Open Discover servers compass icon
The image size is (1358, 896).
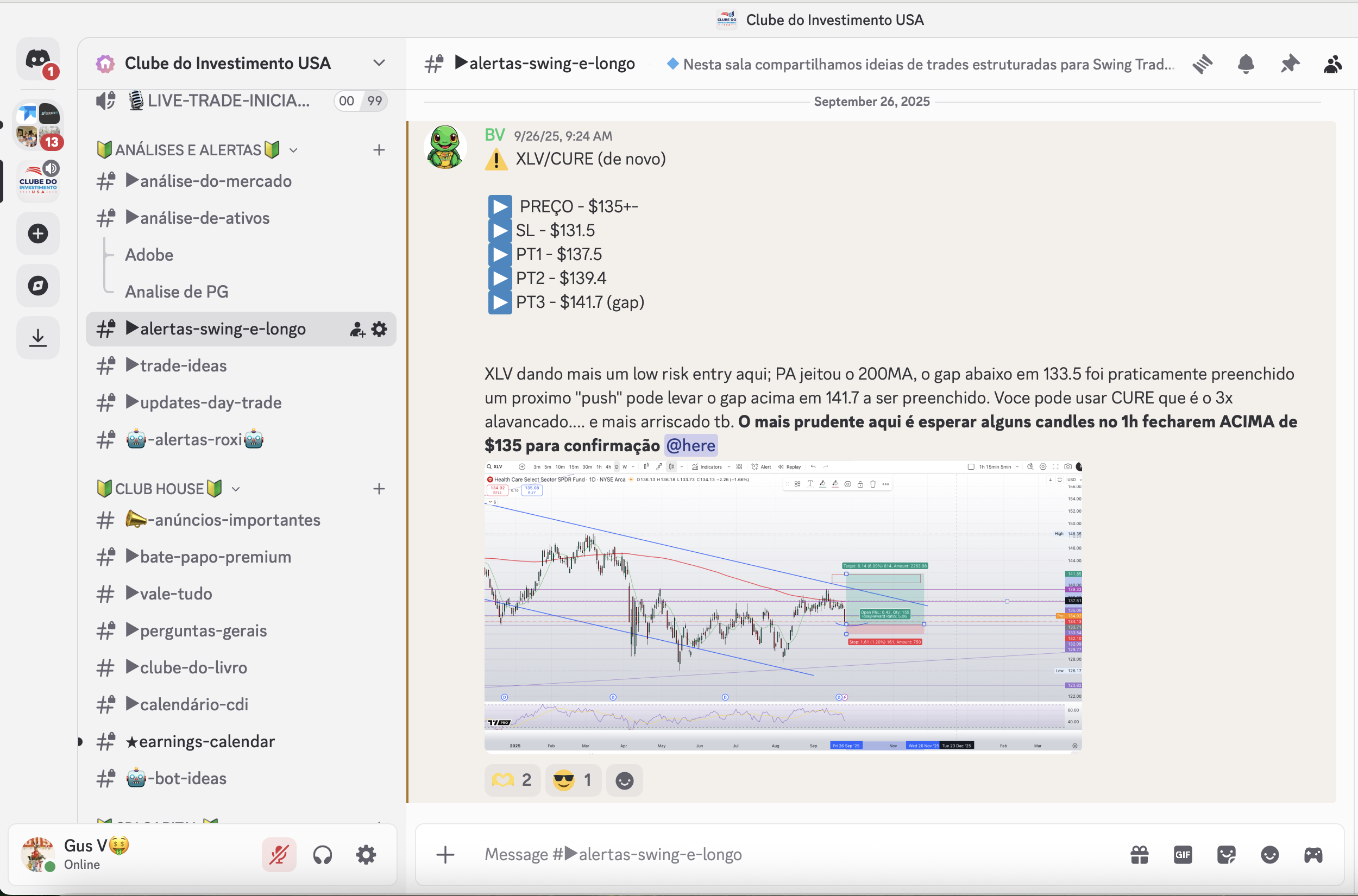click(x=37, y=286)
